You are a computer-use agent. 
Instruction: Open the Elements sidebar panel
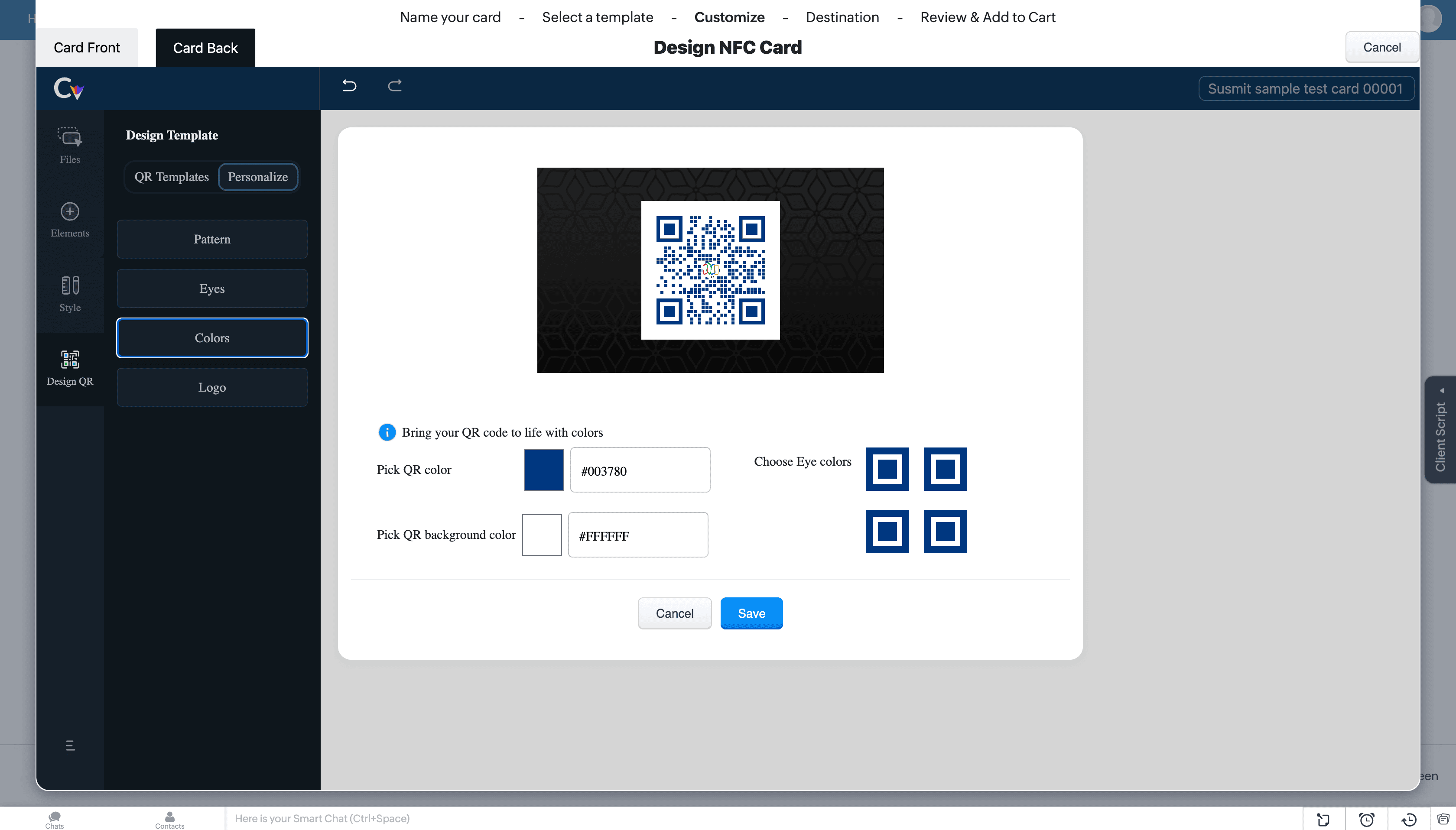70,220
